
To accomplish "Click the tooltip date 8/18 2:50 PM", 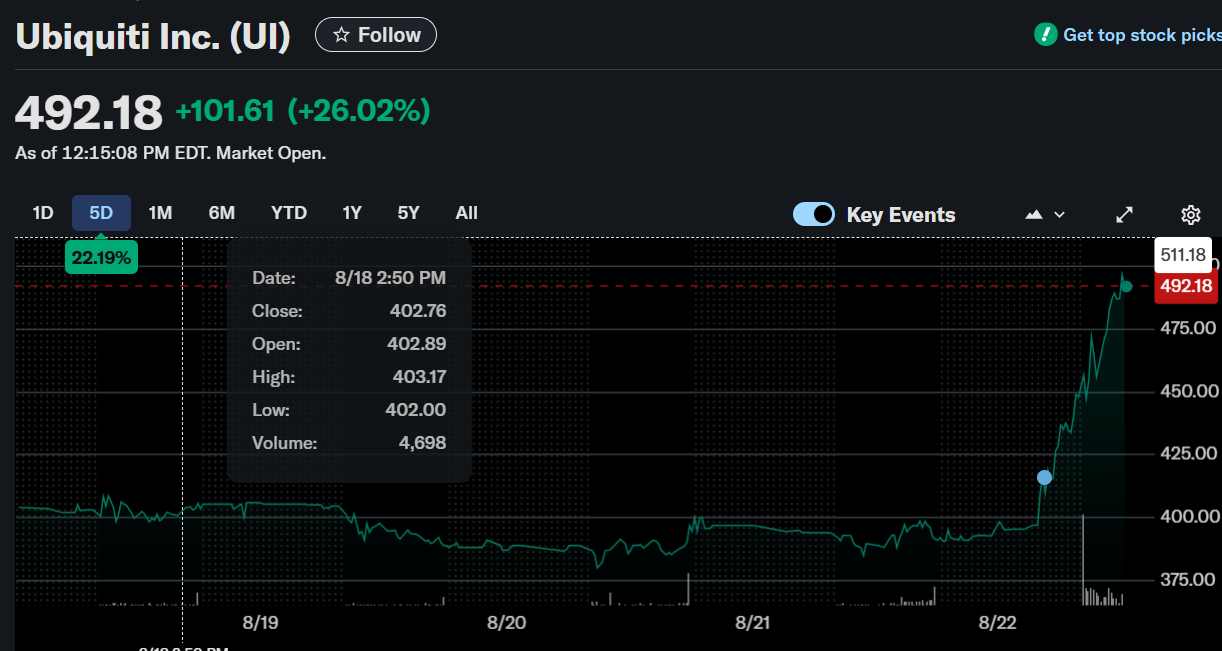I will 390,278.
